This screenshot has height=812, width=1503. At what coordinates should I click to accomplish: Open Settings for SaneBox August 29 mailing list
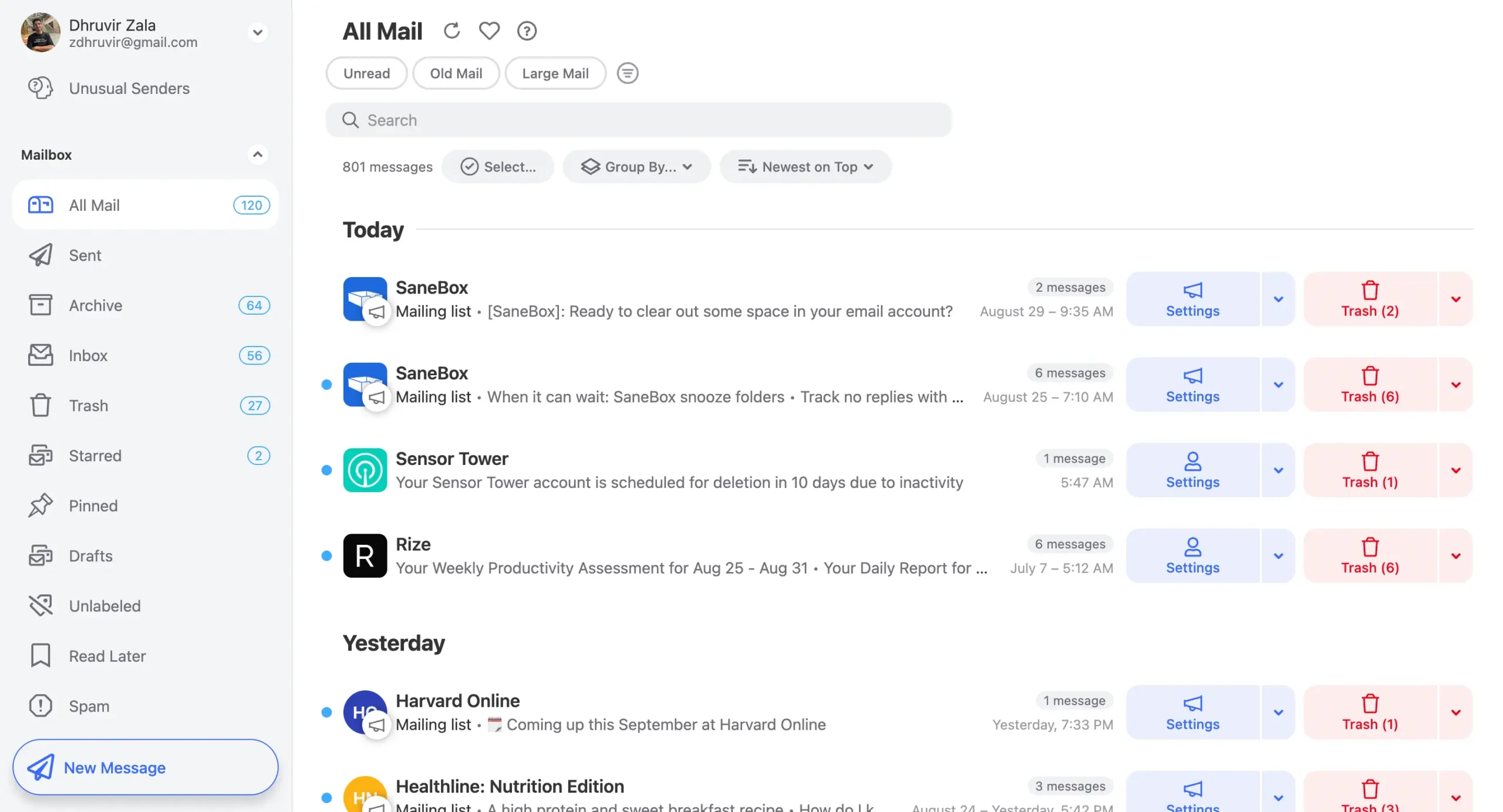click(x=1192, y=299)
